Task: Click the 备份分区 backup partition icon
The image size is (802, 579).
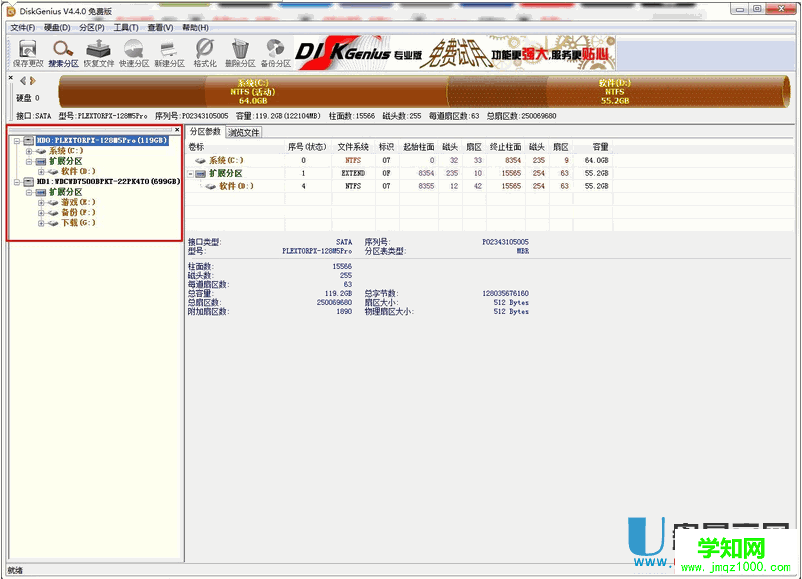Action: [x=276, y=53]
